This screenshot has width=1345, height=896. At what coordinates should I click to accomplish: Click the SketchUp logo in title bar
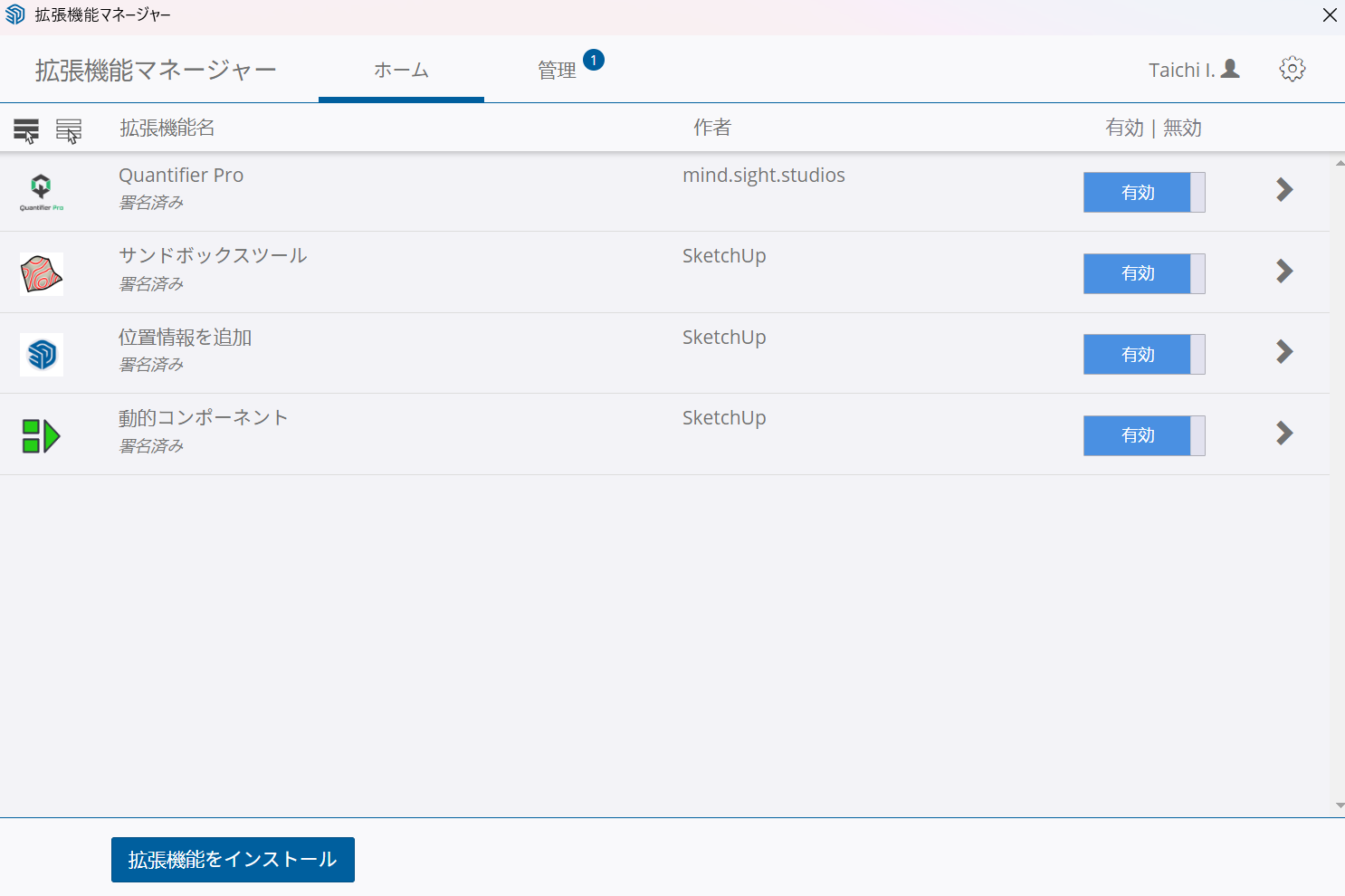[x=15, y=14]
